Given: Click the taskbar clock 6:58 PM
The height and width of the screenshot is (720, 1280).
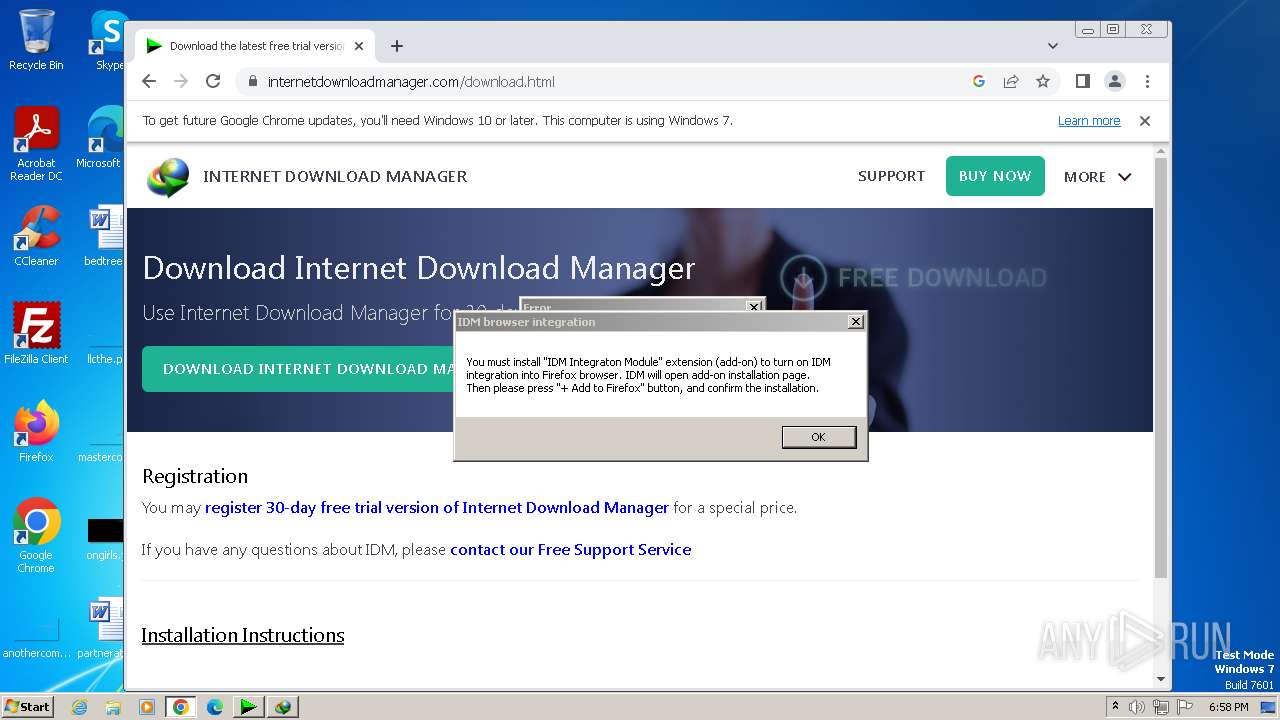Looking at the screenshot, I should click(x=1228, y=707).
